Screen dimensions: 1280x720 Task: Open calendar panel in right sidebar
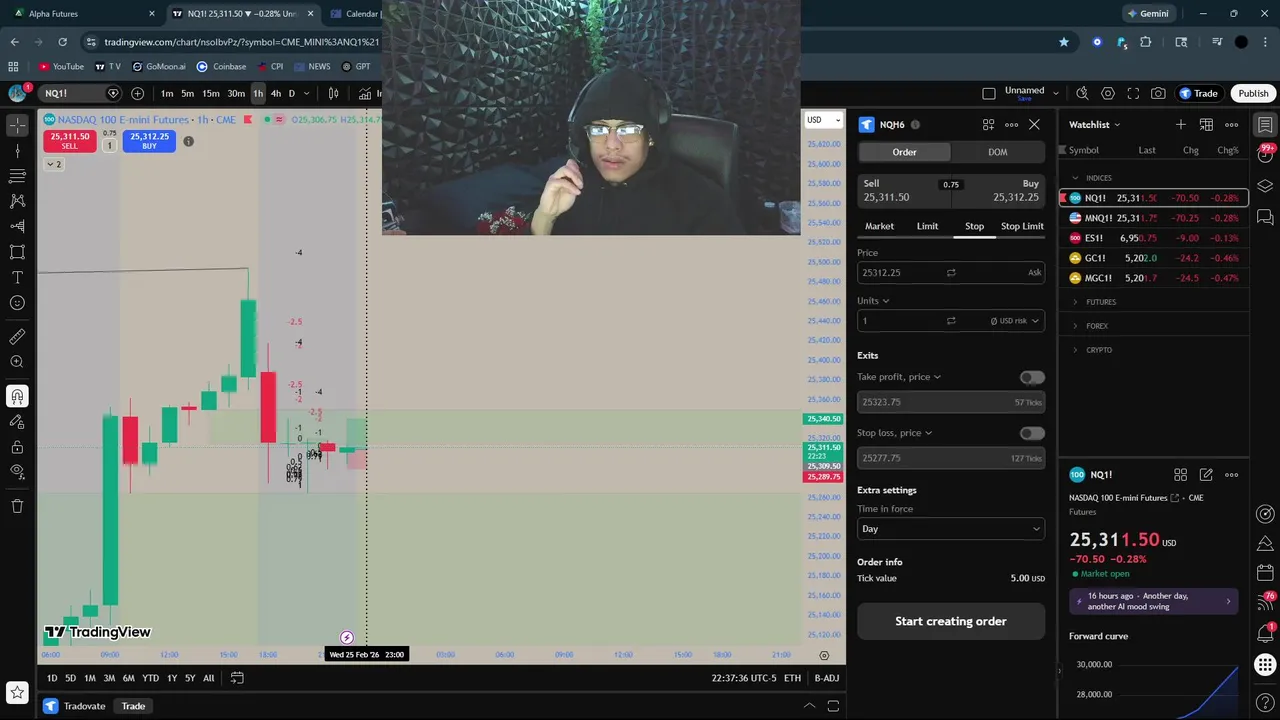(1265, 573)
